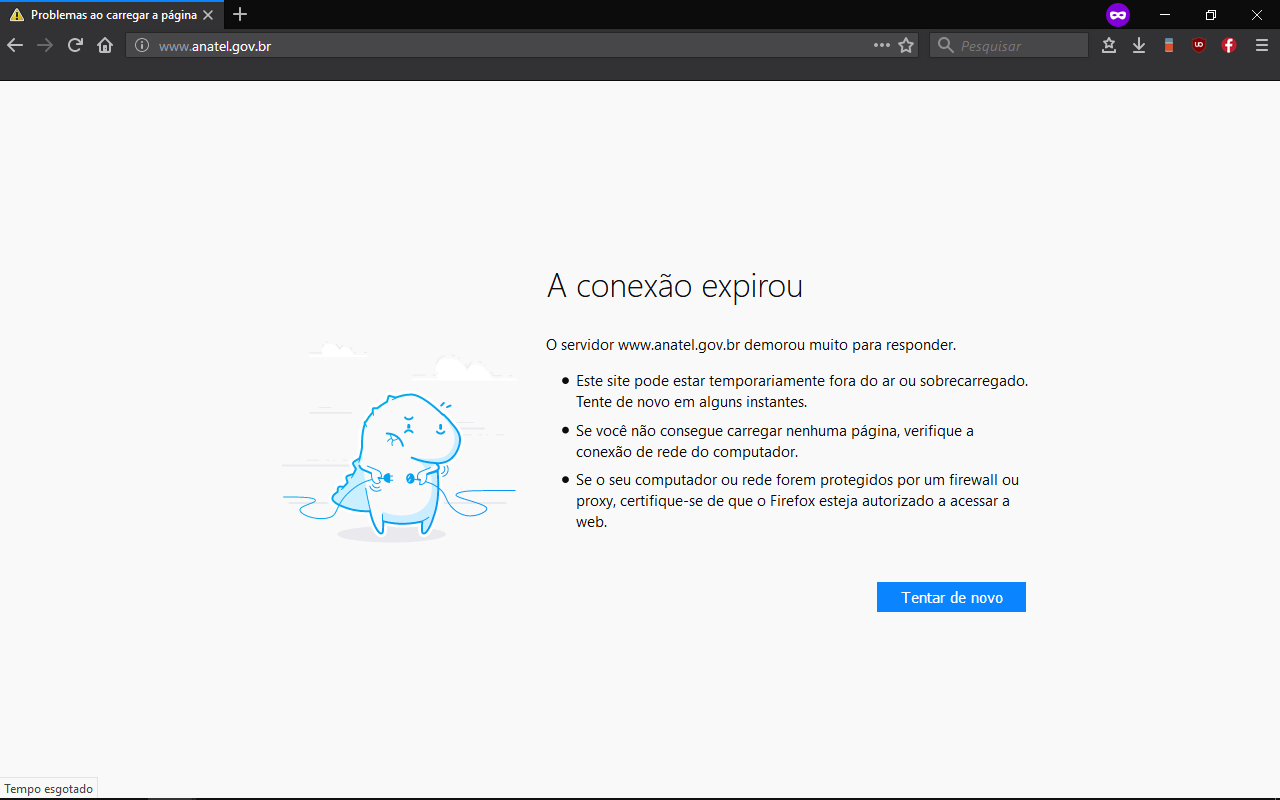The width and height of the screenshot is (1280, 800).
Task: Click the magnifier icon in the search box
Action: pos(945,45)
